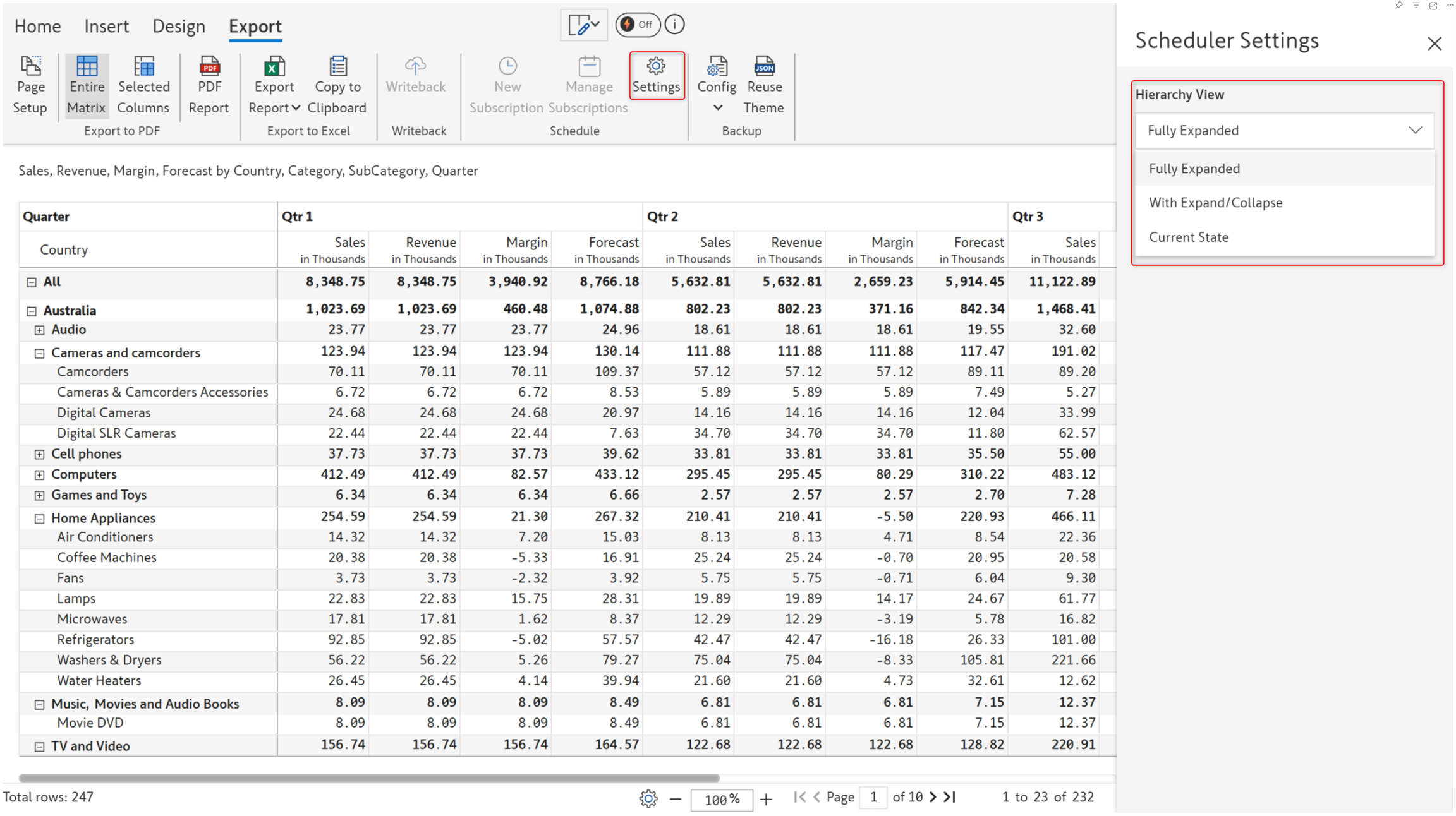
Task: Collapse the Home Appliances category
Action: 39,519
